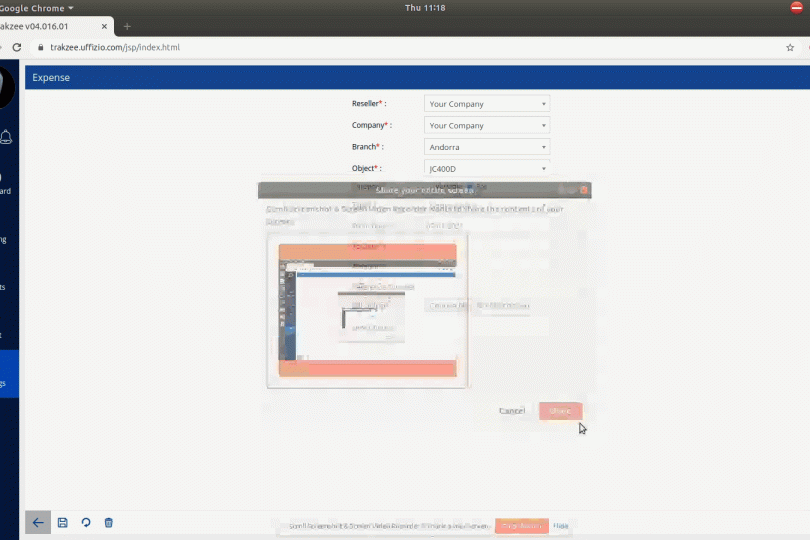Open the notification bell in sidebar
The width and height of the screenshot is (810, 540).
click(x=7, y=137)
